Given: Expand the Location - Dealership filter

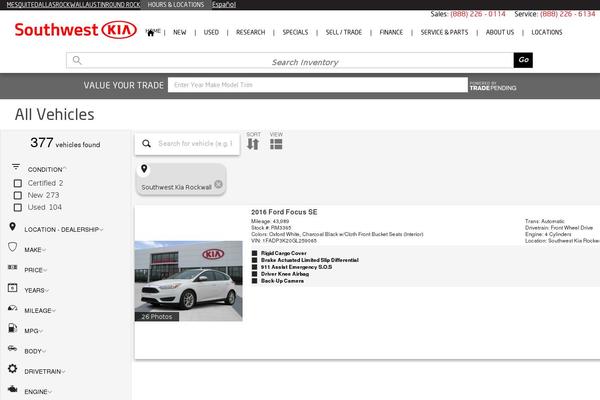Looking at the screenshot, I should (x=64, y=229).
